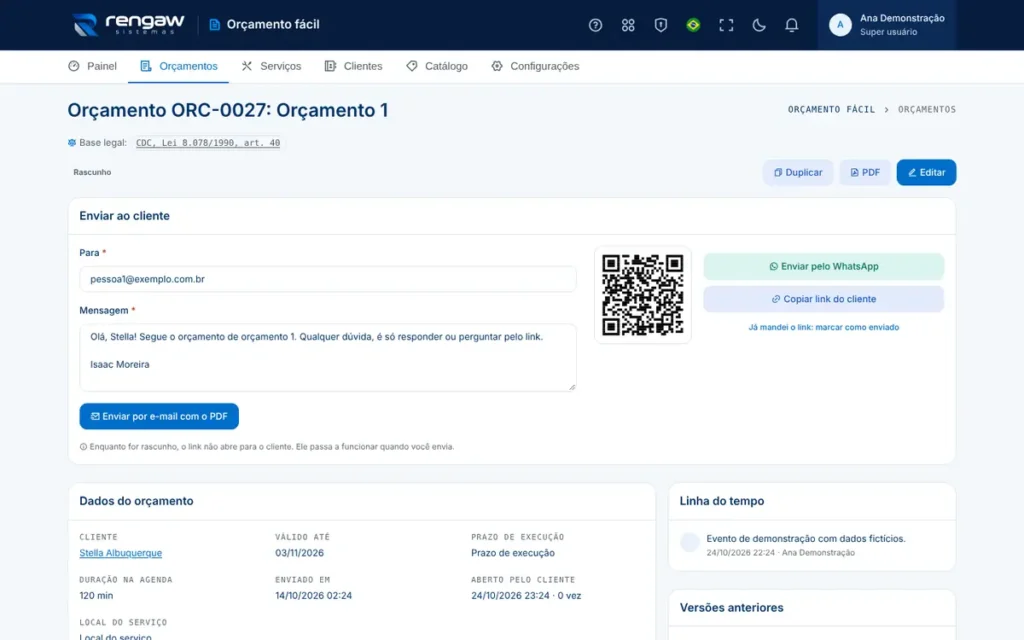Image resolution: width=1024 pixels, height=640 pixels.
Task: Click the Versões anteriores heading
Action: (731, 607)
